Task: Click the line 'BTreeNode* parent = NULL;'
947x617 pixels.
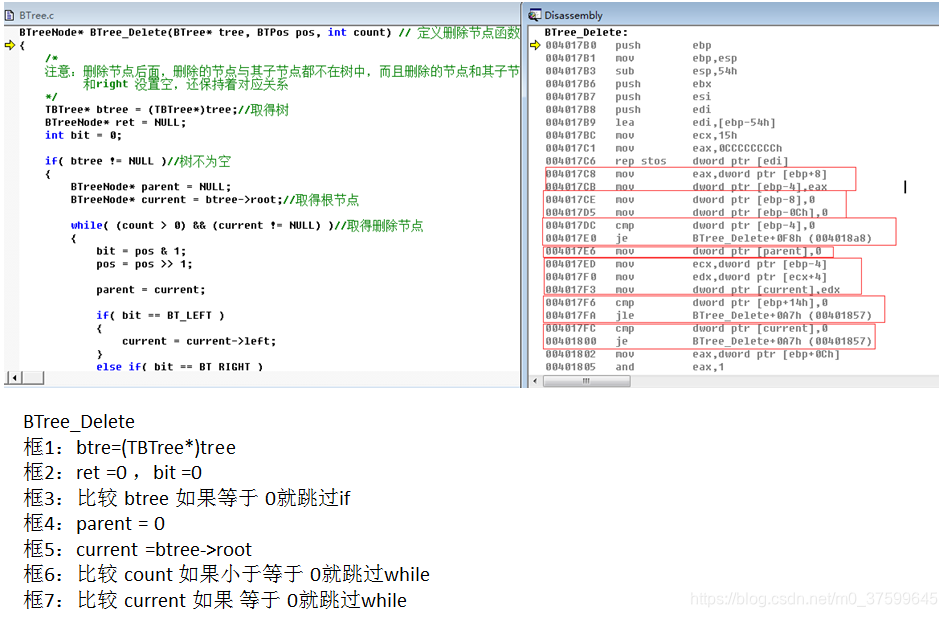Action: (150, 187)
